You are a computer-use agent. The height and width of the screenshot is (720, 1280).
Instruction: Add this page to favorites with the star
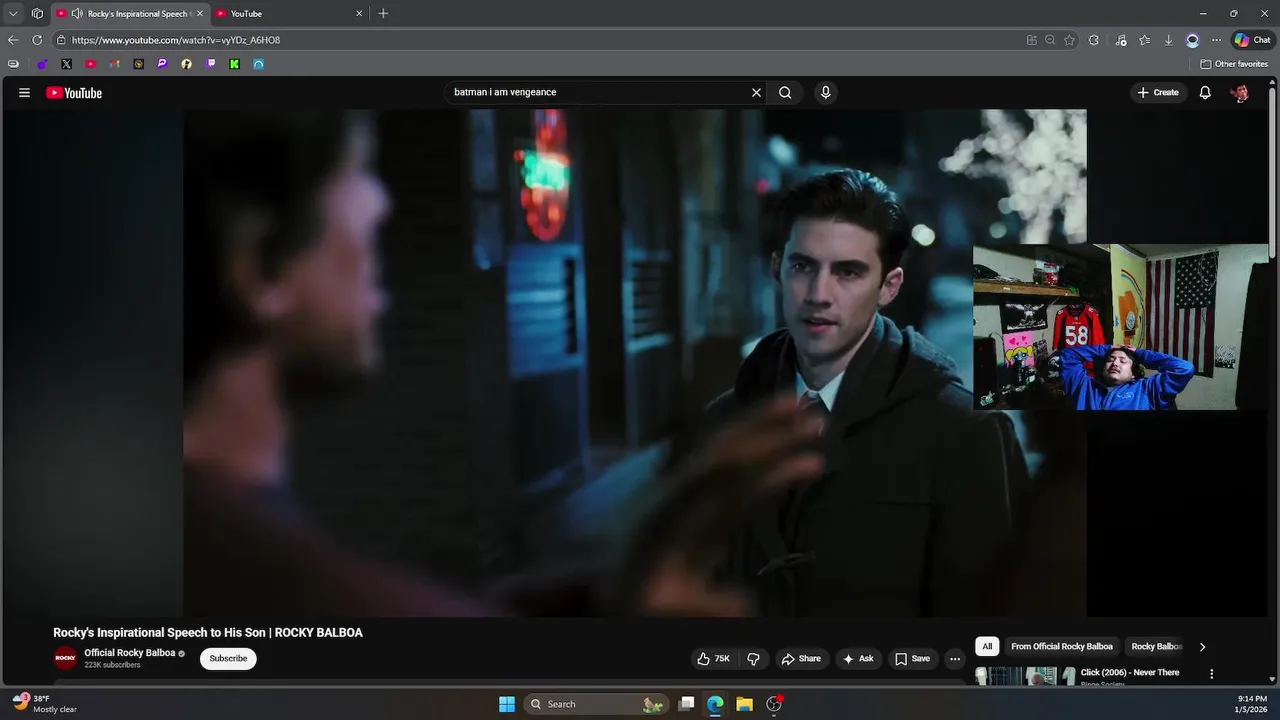[x=1069, y=40]
